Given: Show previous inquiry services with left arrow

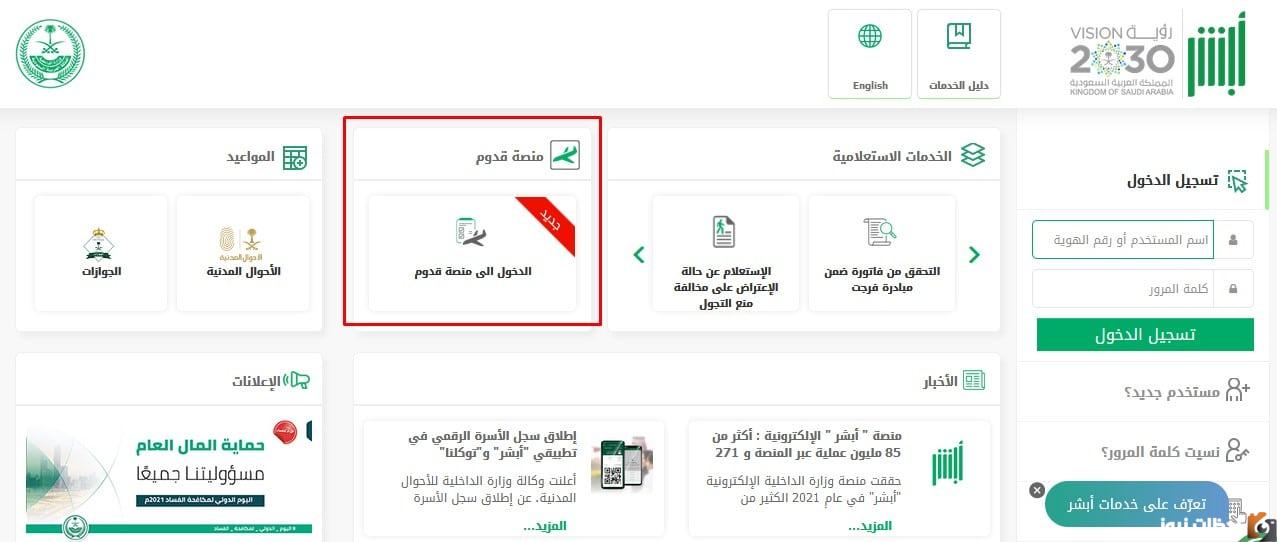Looking at the screenshot, I should 639,254.
